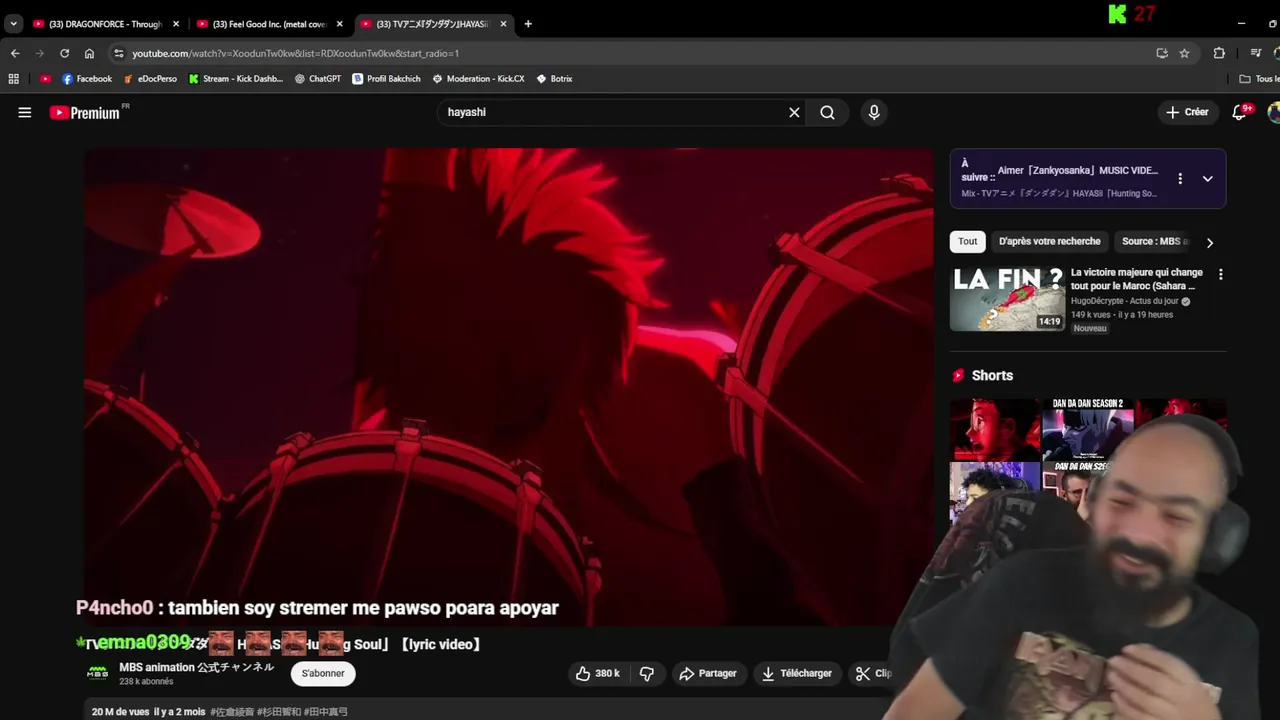The height and width of the screenshot is (720, 1280).
Task: Download the video with Télécharger
Action: pos(796,673)
